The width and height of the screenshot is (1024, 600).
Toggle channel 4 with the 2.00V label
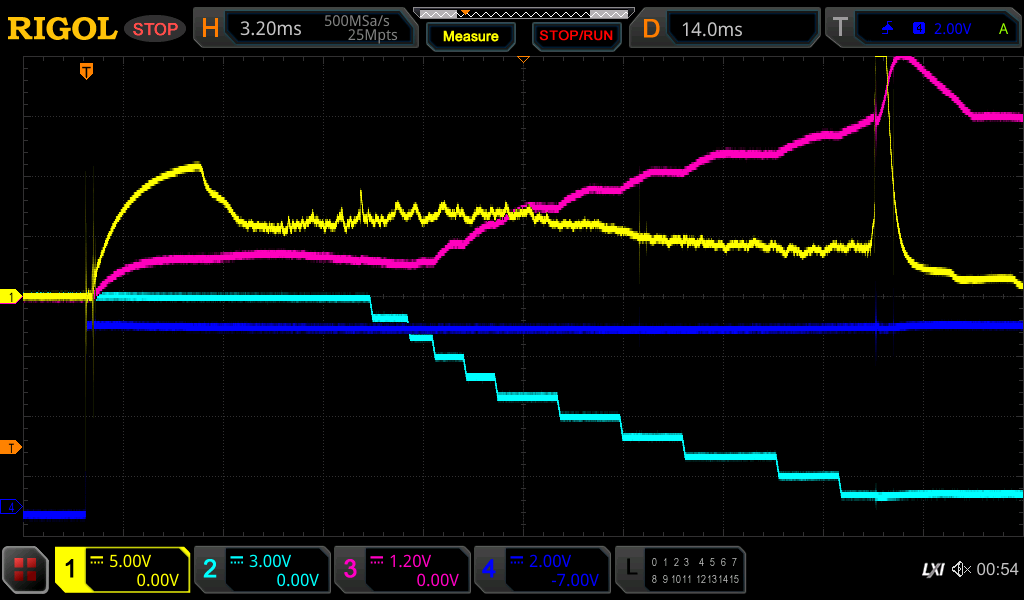coord(542,570)
